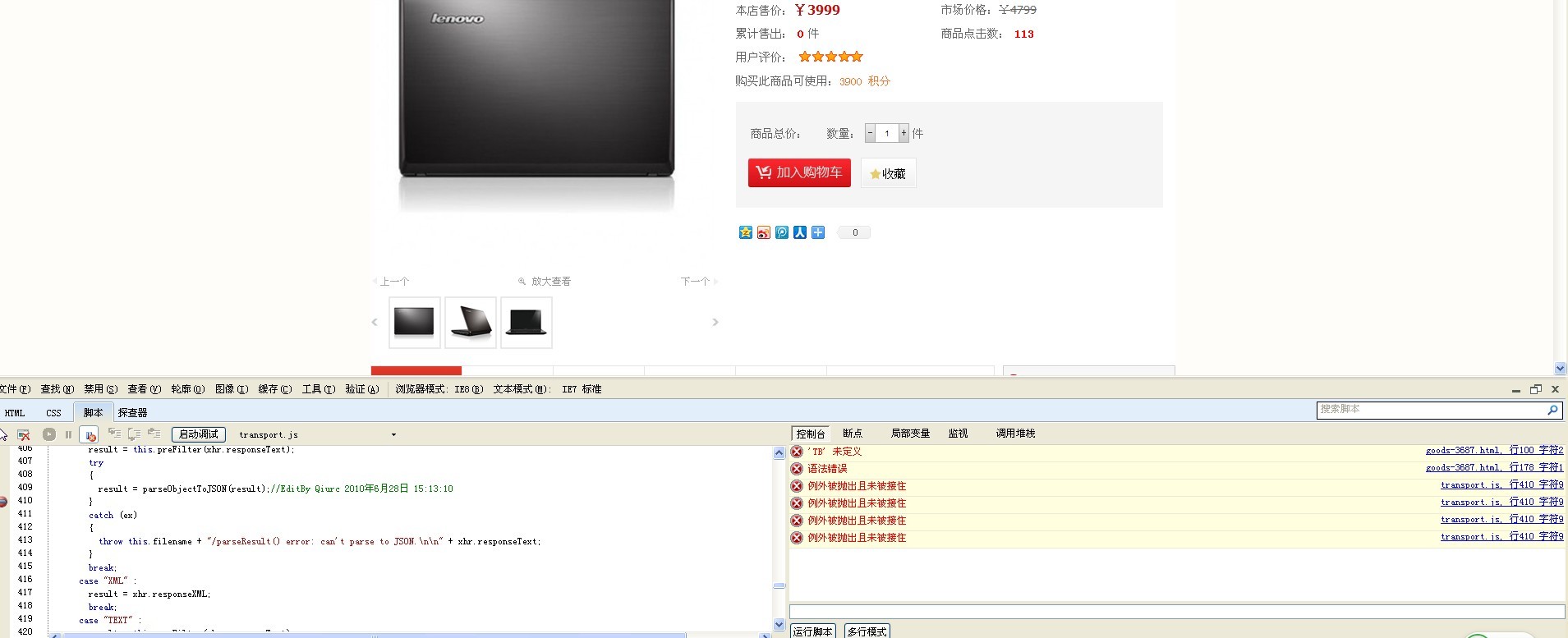This screenshot has width=1568, height=638.
Task: Click the continue (play) debug icon
Action: click(x=49, y=434)
